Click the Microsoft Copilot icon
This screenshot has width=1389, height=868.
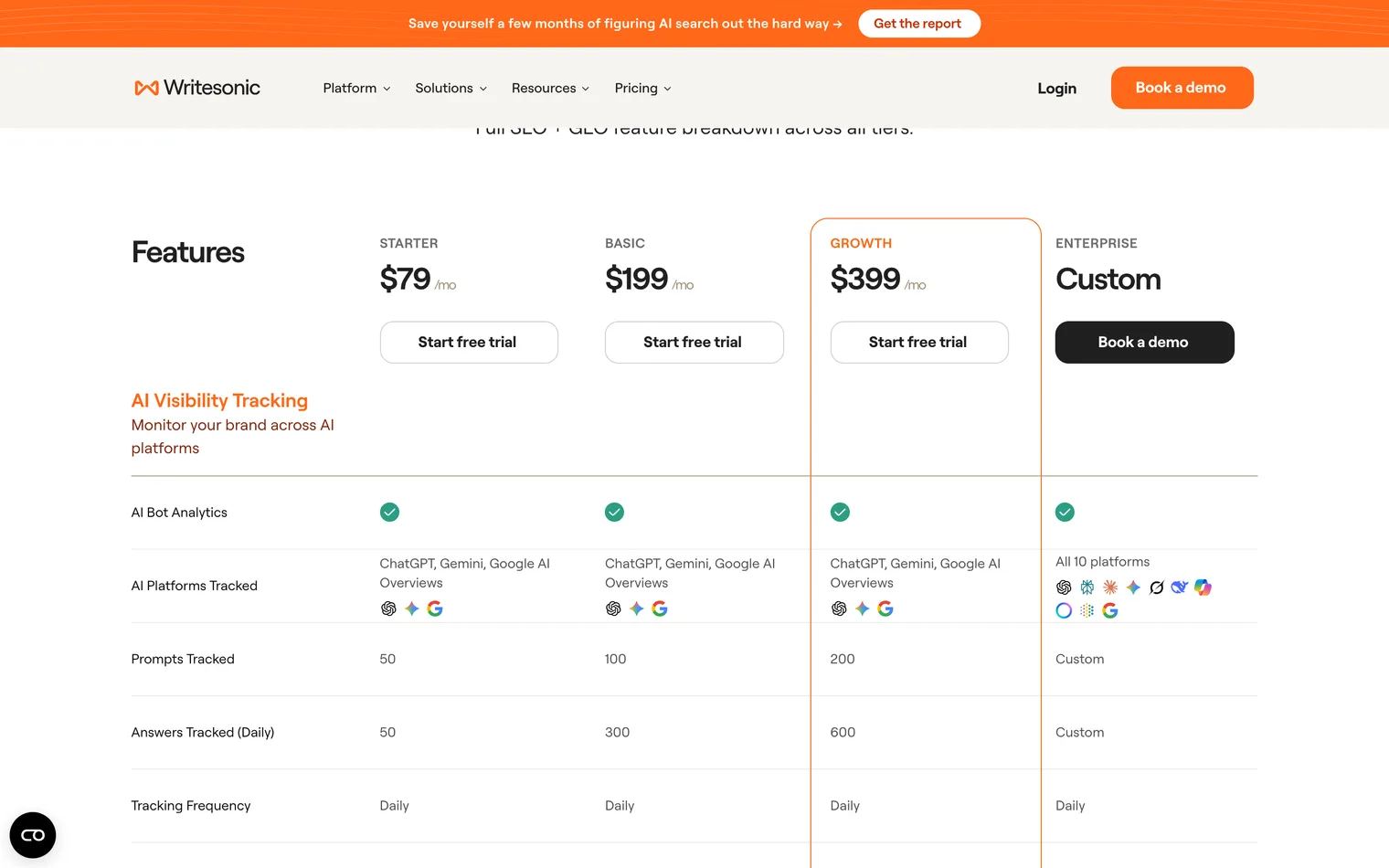pos(1203,587)
